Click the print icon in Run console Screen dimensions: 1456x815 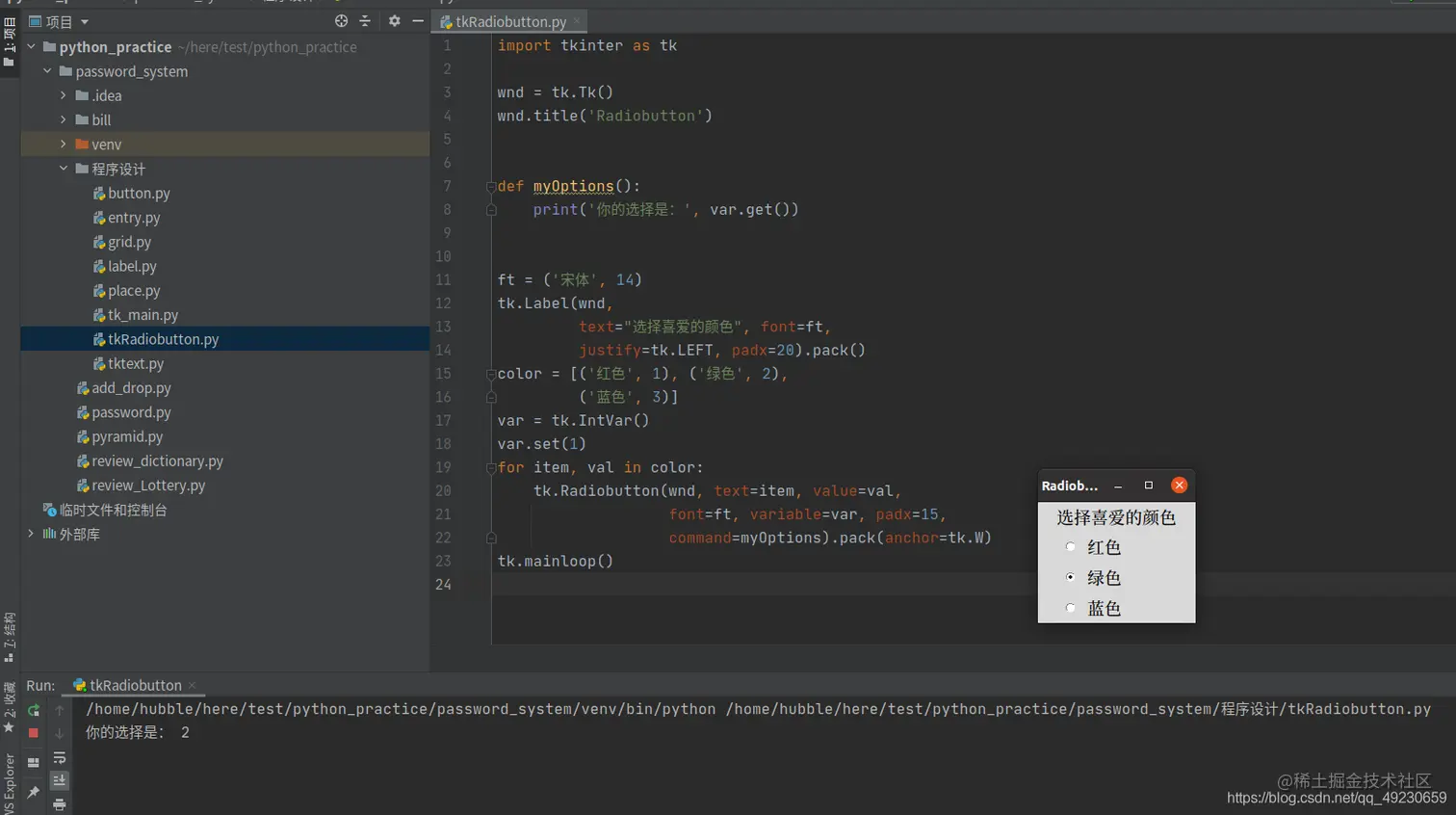(x=60, y=804)
